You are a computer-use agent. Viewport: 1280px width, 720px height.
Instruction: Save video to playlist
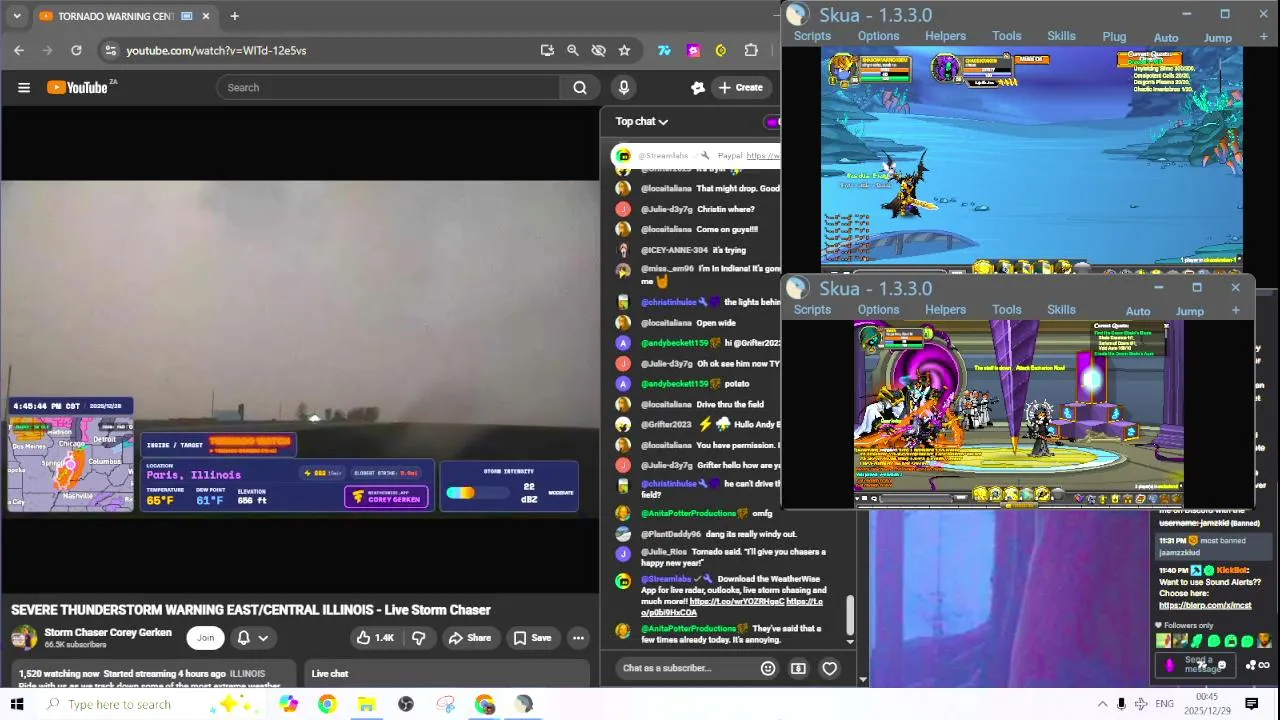[532, 638]
